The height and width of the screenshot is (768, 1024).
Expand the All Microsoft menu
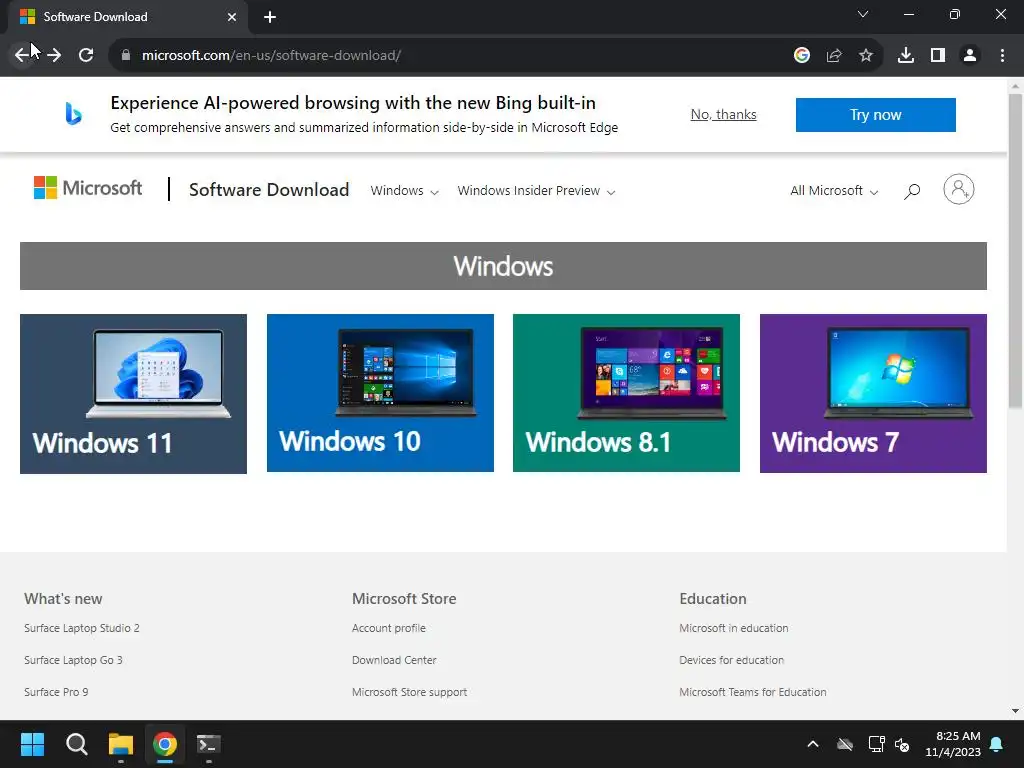(x=834, y=191)
